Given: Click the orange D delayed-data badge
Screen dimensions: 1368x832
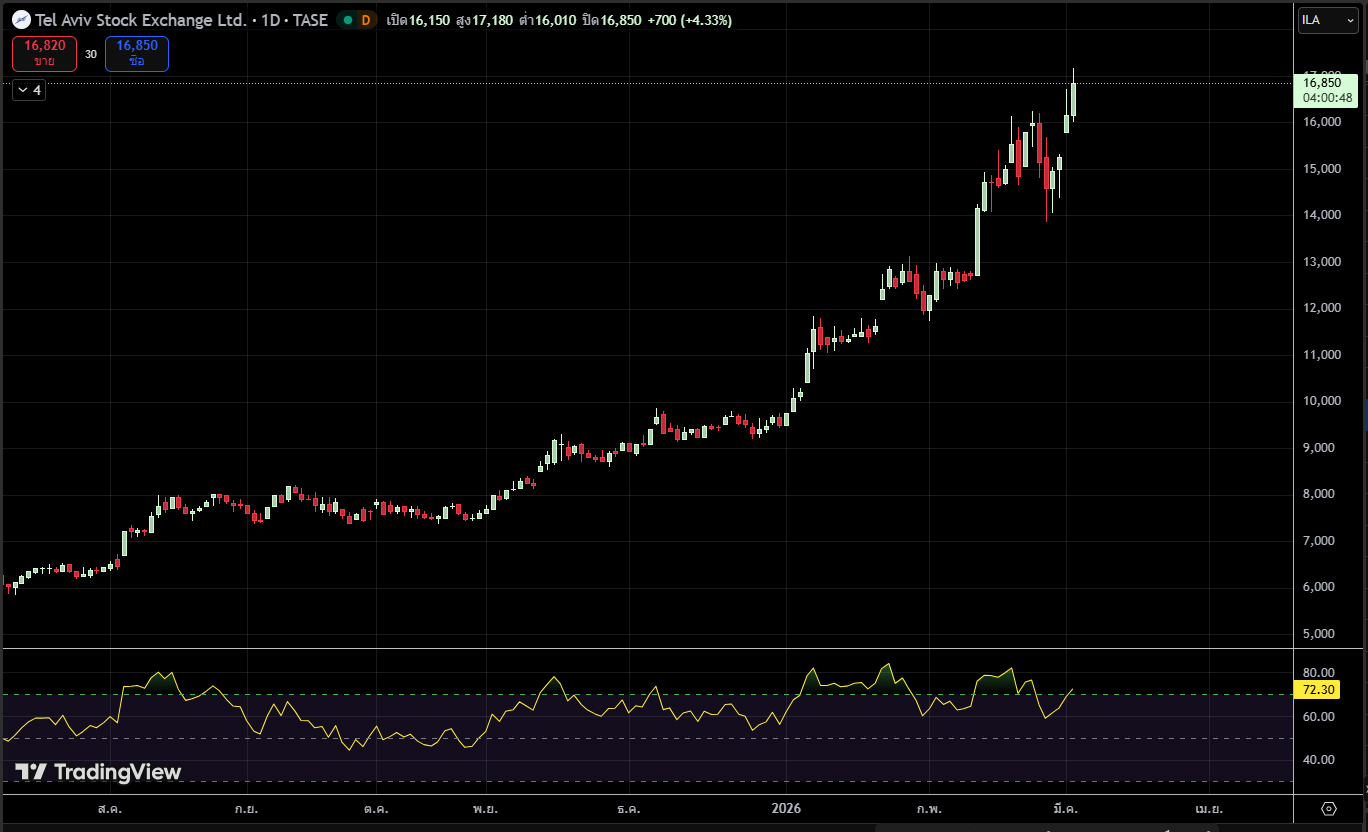Looking at the screenshot, I should [366, 20].
